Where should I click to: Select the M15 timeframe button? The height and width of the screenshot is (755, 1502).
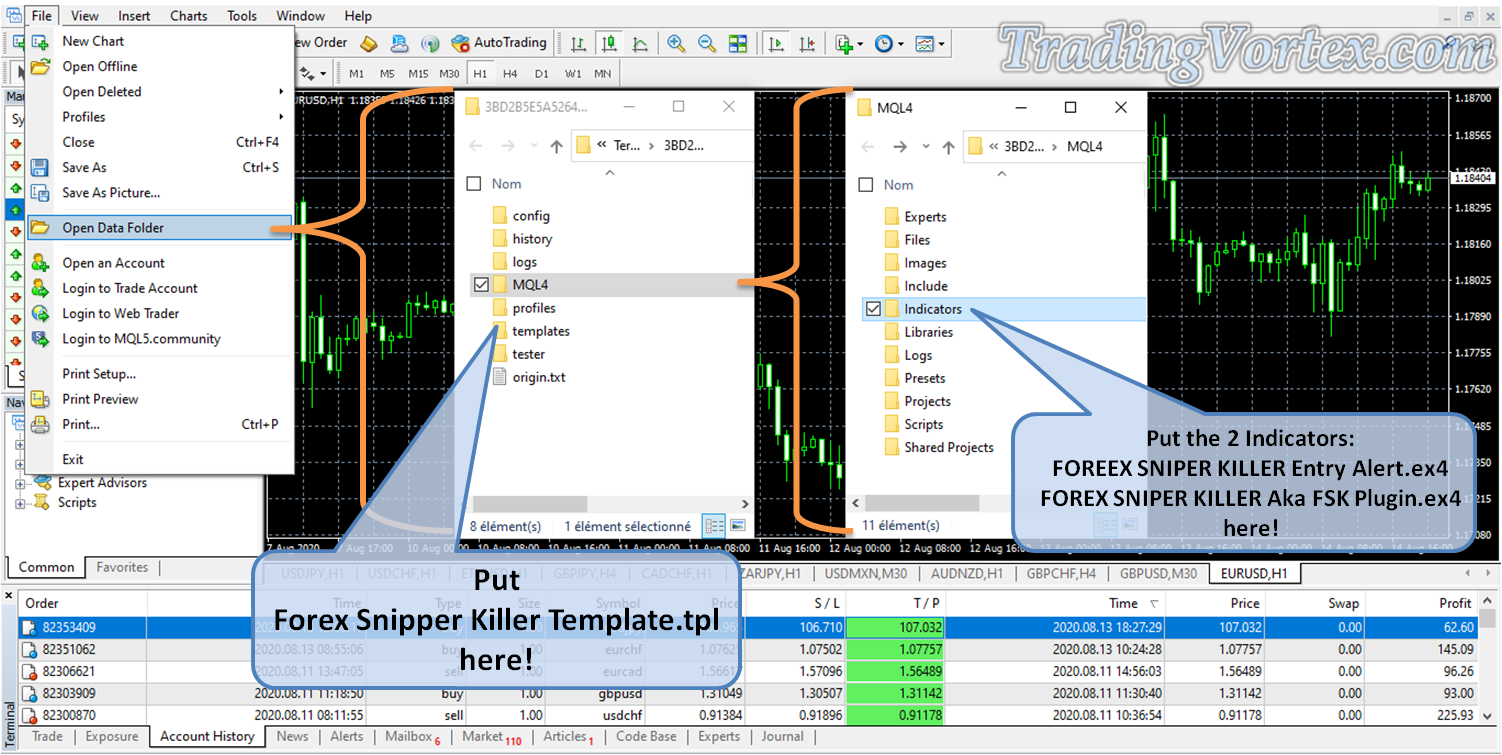click(x=418, y=74)
